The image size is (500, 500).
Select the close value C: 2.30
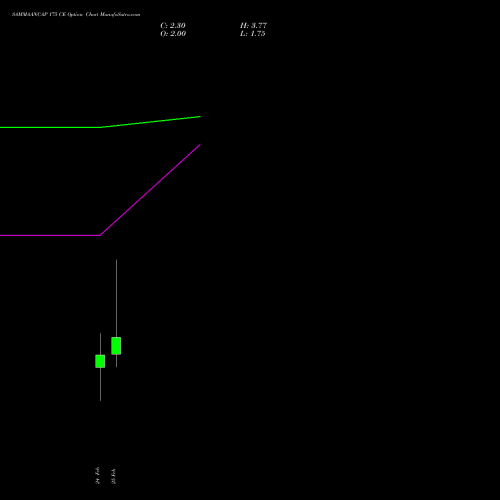[x=173, y=26]
